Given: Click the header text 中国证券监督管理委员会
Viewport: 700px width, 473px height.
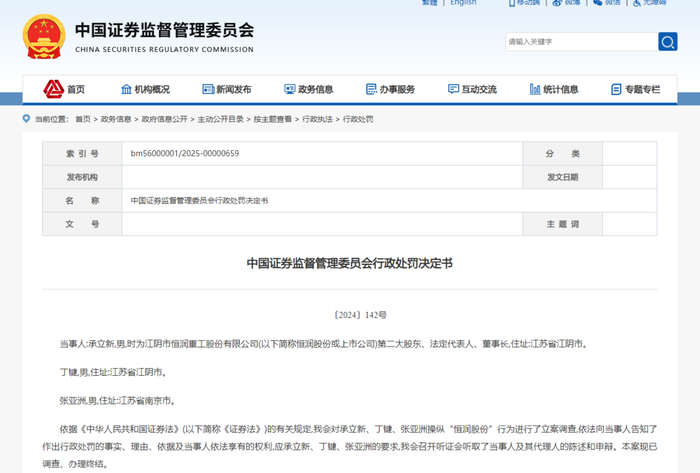Looking at the screenshot, I should (x=165, y=30).
